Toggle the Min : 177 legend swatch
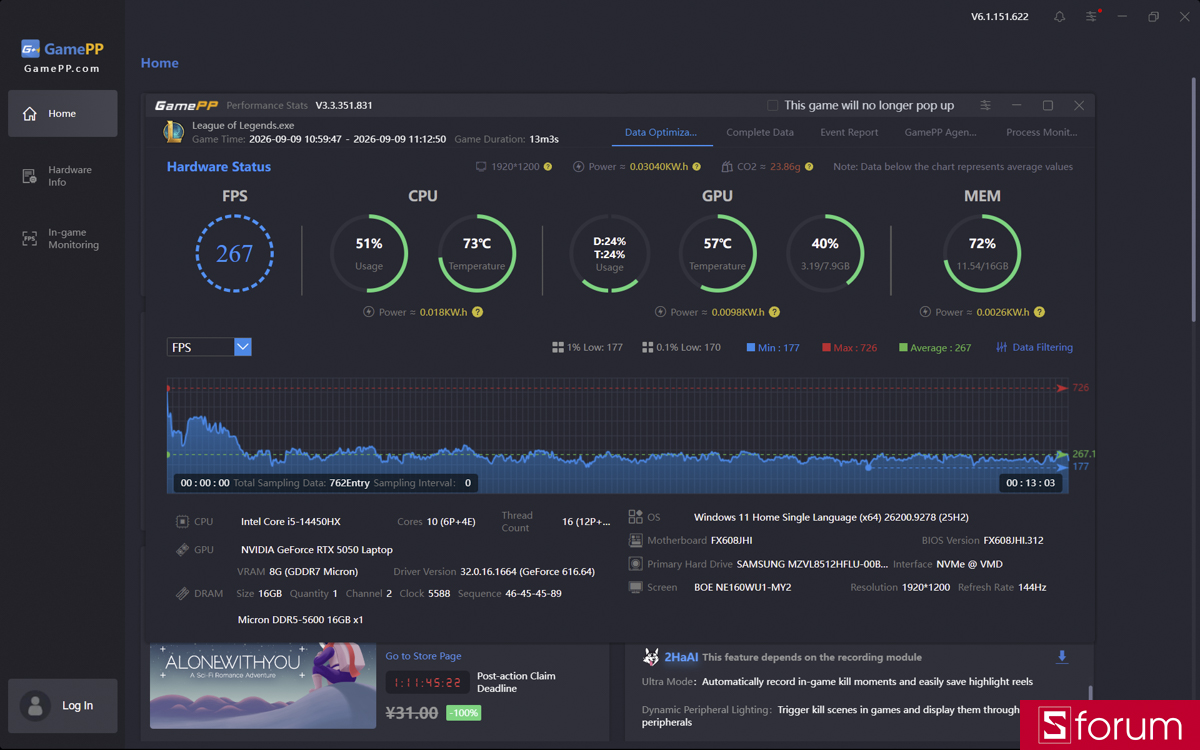The image size is (1200, 750). pos(751,348)
